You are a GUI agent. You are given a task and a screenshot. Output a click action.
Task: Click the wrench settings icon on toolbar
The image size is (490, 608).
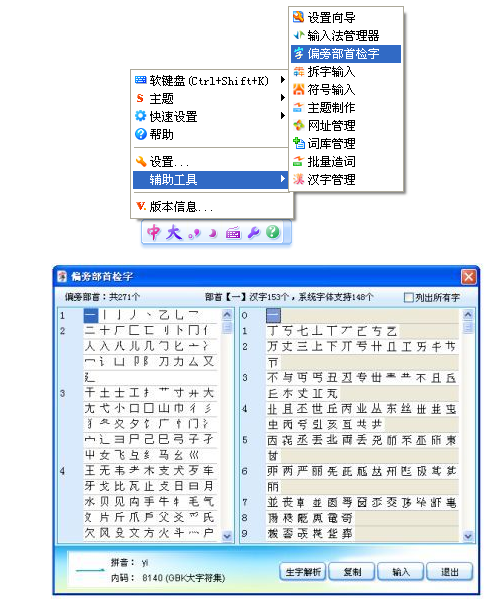click(x=254, y=233)
